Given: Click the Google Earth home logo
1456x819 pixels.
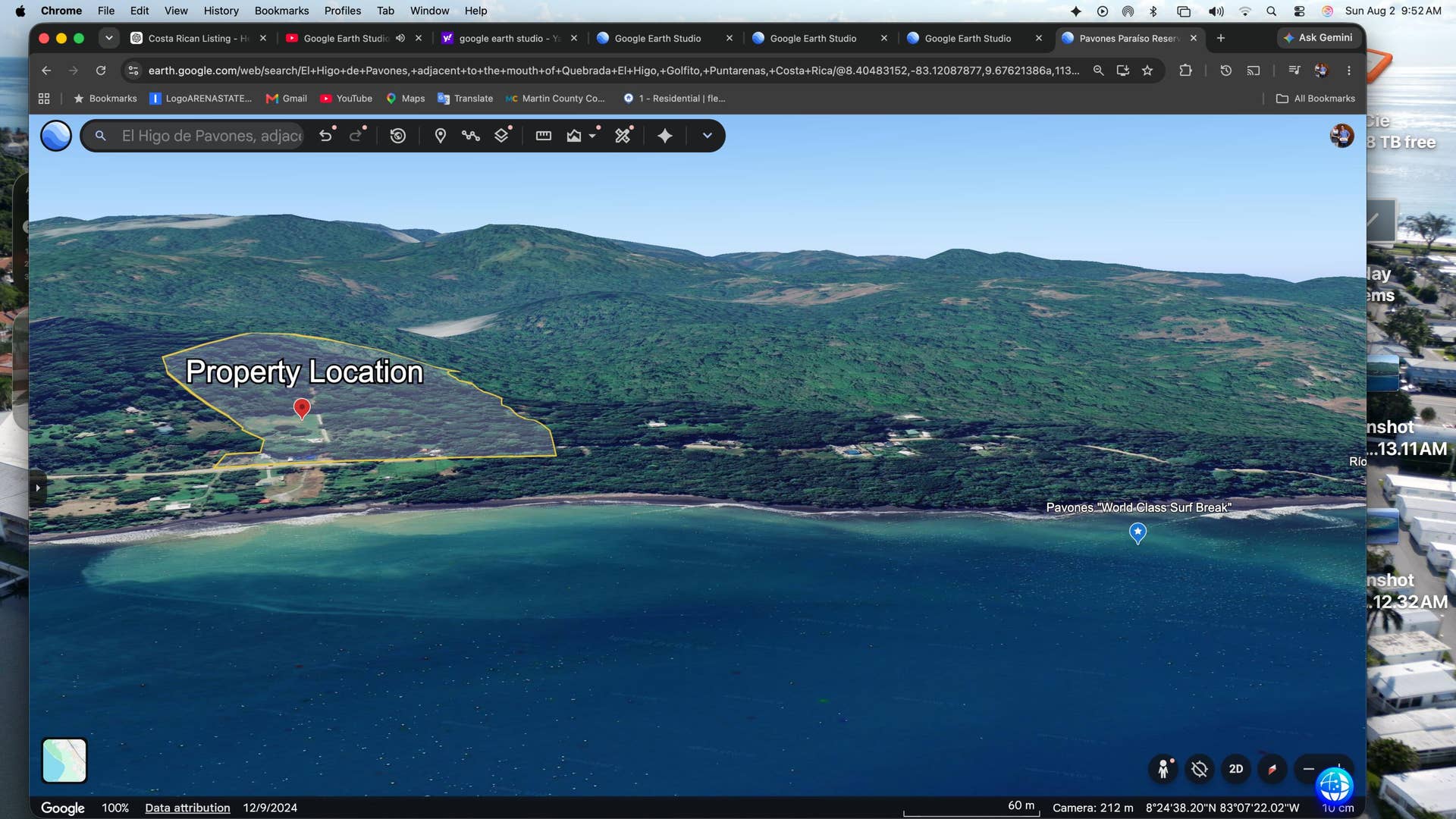Looking at the screenshot, I should 56,136.
